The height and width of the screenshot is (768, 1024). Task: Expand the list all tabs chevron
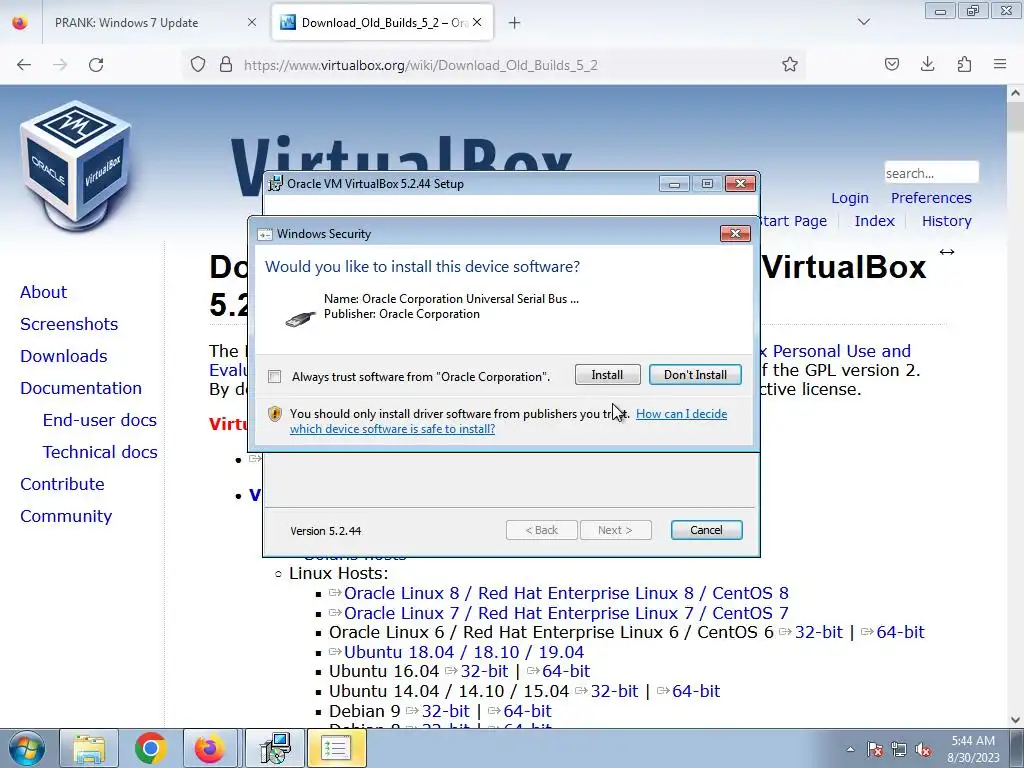click(864, 22)
